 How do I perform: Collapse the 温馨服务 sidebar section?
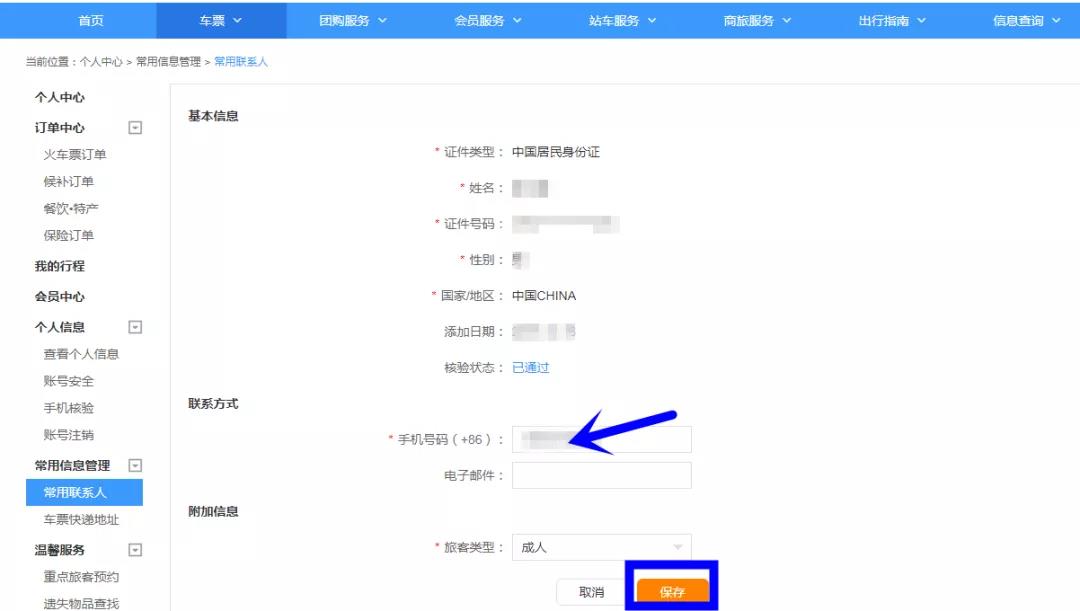pos(135,550)
